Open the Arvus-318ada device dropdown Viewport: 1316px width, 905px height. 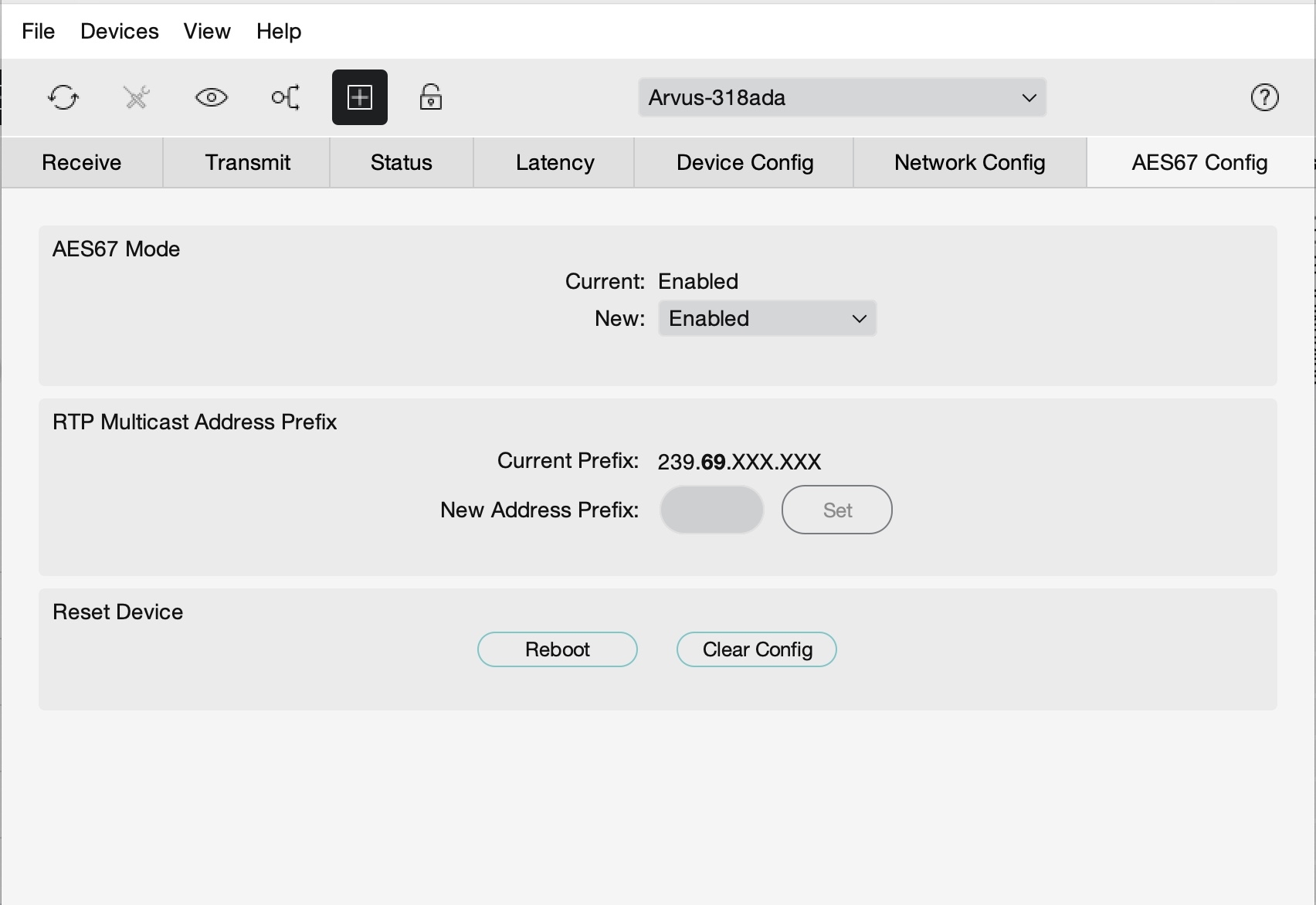(x=842, y=97)
